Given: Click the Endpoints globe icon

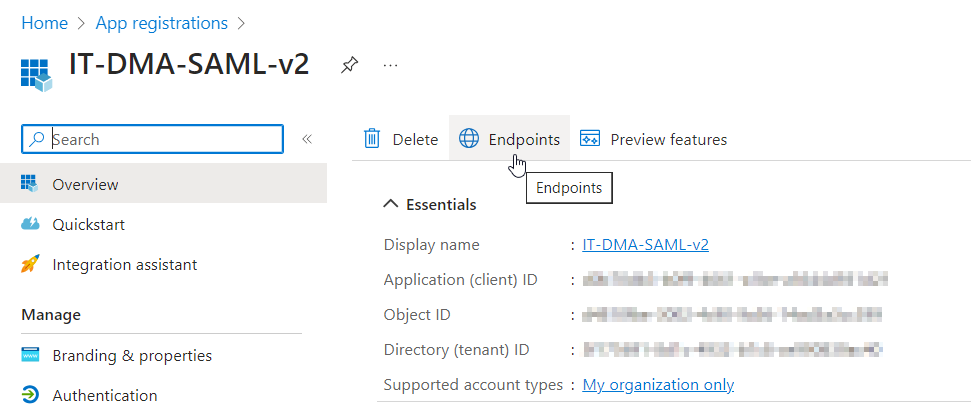Looking at the screenshot, I should point(469,139).
